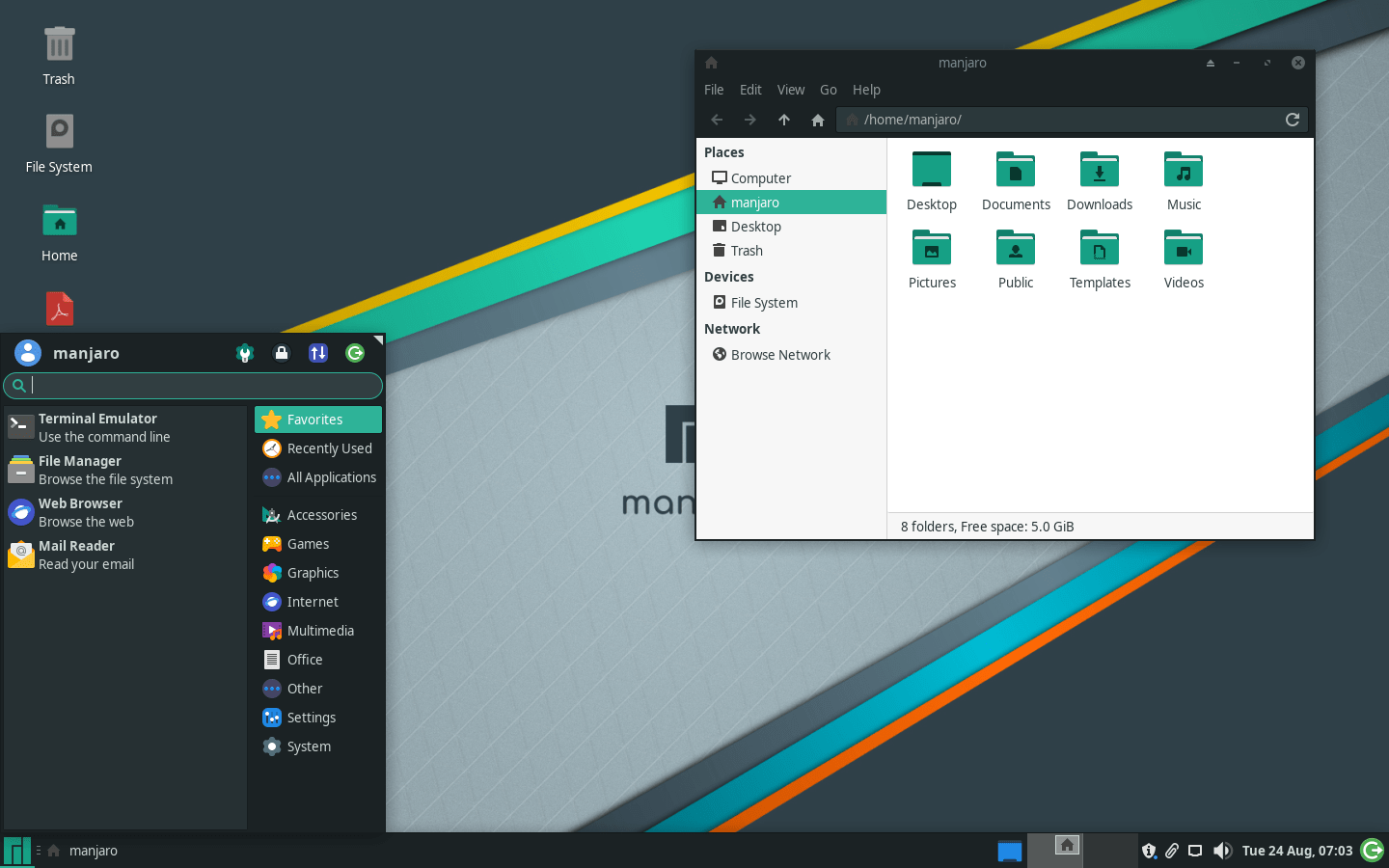Select the Recently Used category
The height and width of the screenshot is (868, 1389).
coord(318,448)
